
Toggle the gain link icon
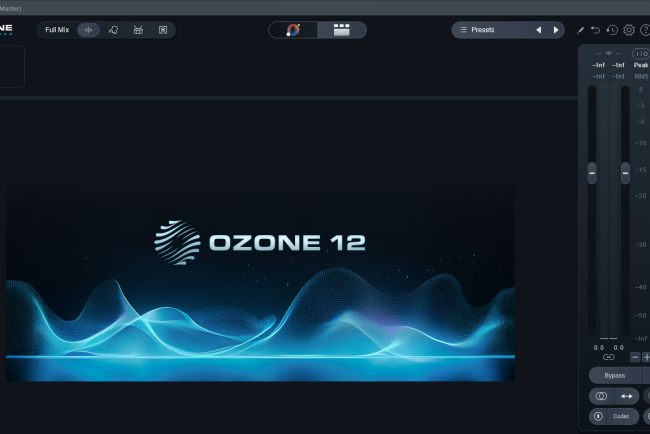point(608,357)
